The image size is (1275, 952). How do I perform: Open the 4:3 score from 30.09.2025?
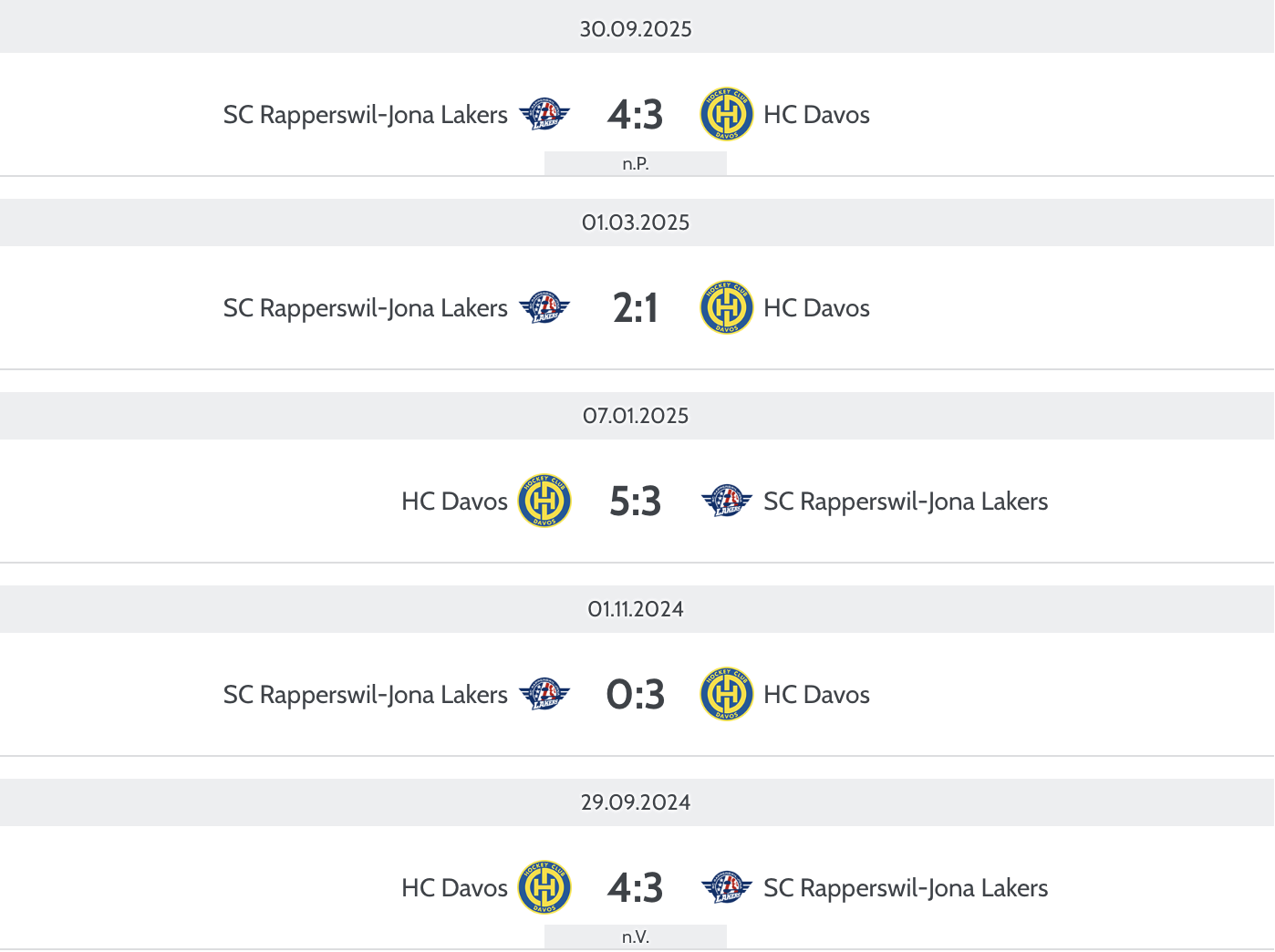636,115
